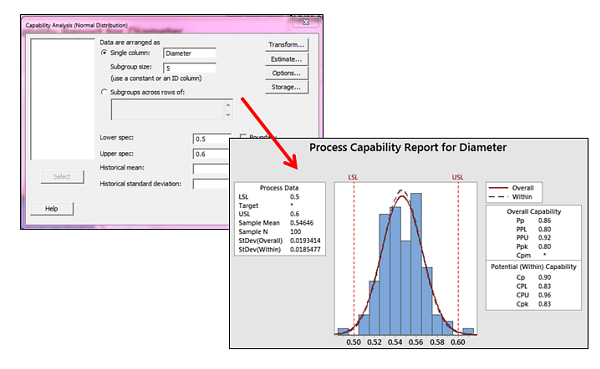The image size is (600, 369).
Task: Click the Help button
Action: [x=52, y=209]
